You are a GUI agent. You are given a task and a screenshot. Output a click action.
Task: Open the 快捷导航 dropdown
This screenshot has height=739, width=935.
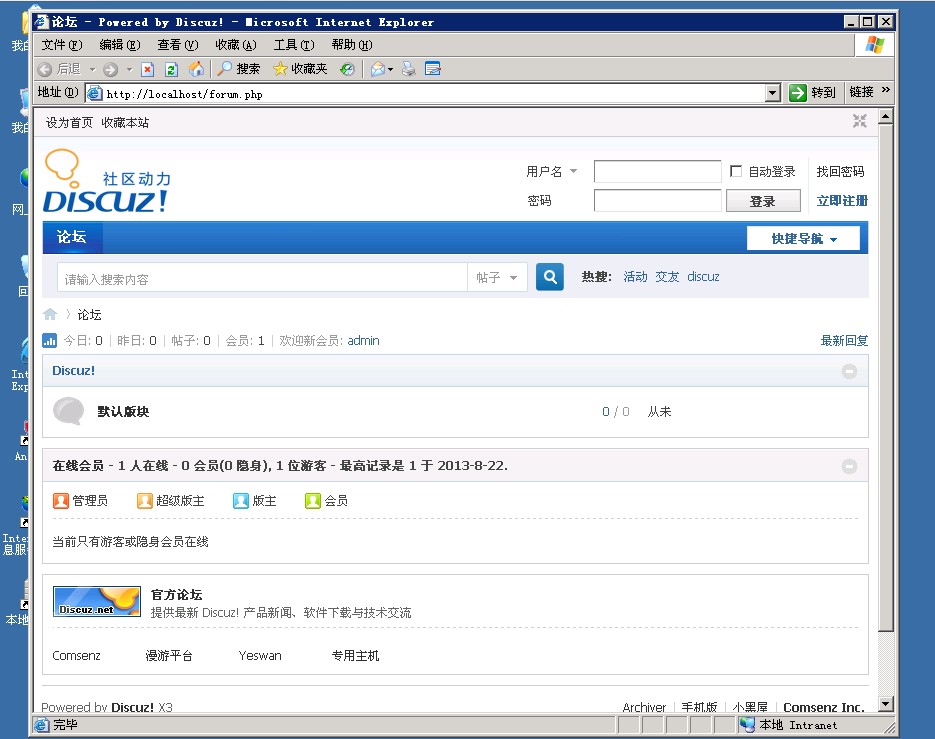click(x=803, y=239)
